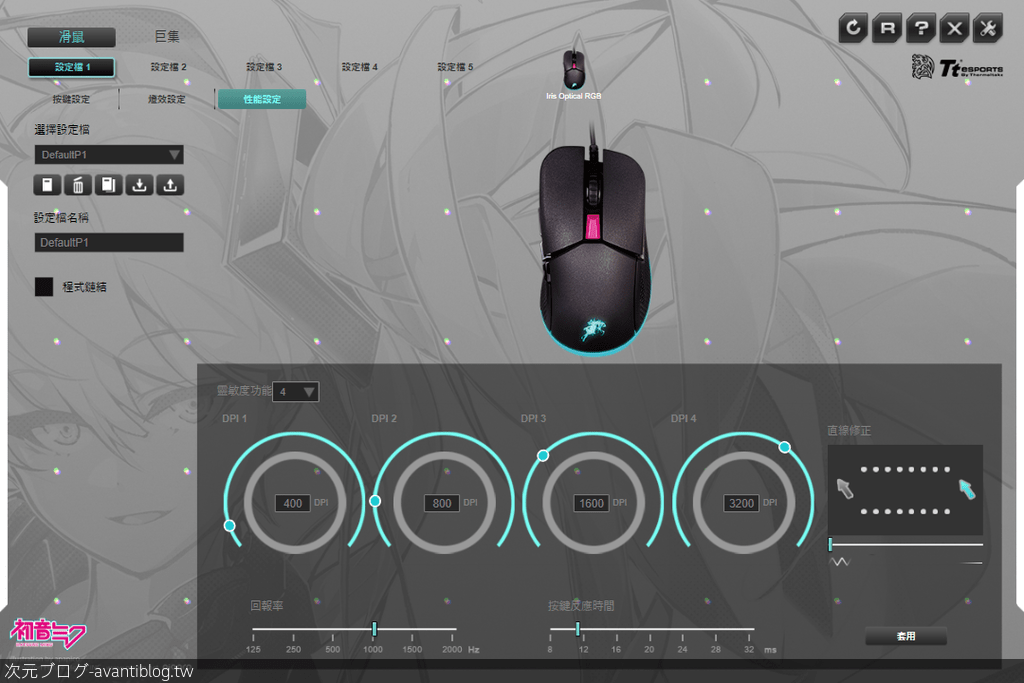Click the 直線修正 heading text

click(x=849, y=430)
